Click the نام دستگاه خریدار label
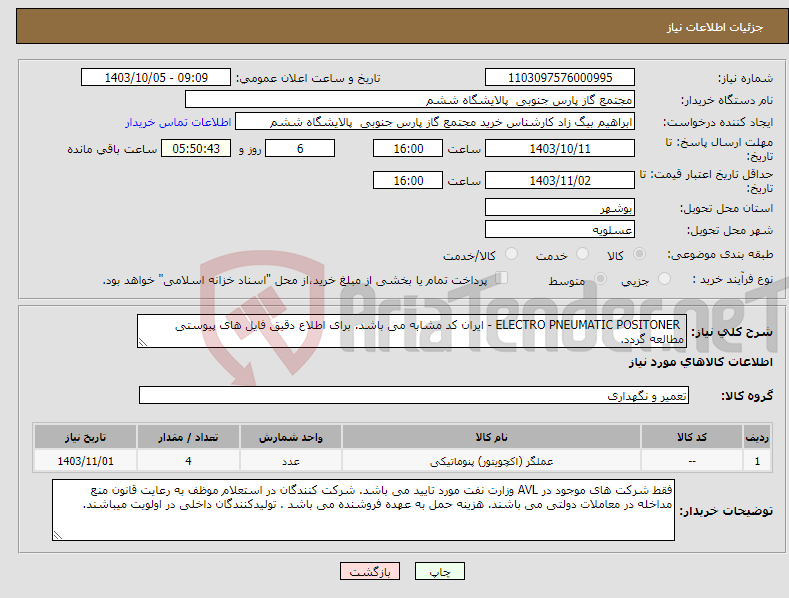Screen dimensions: 789x598 point(727,101)
